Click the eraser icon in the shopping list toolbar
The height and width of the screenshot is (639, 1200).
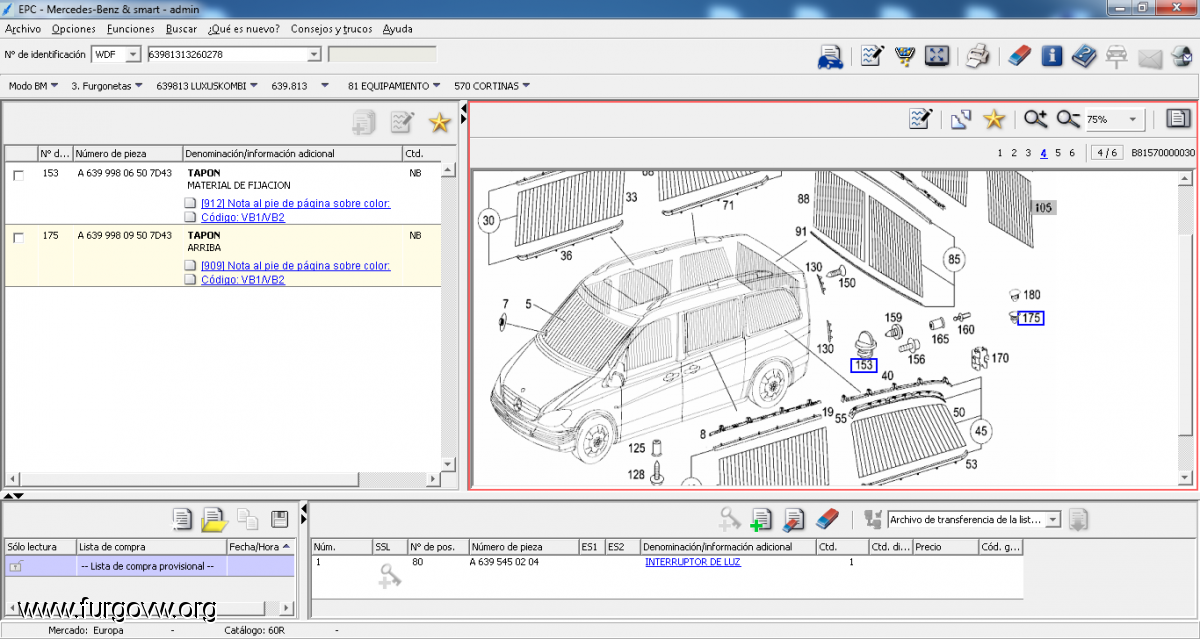(826, 519)
